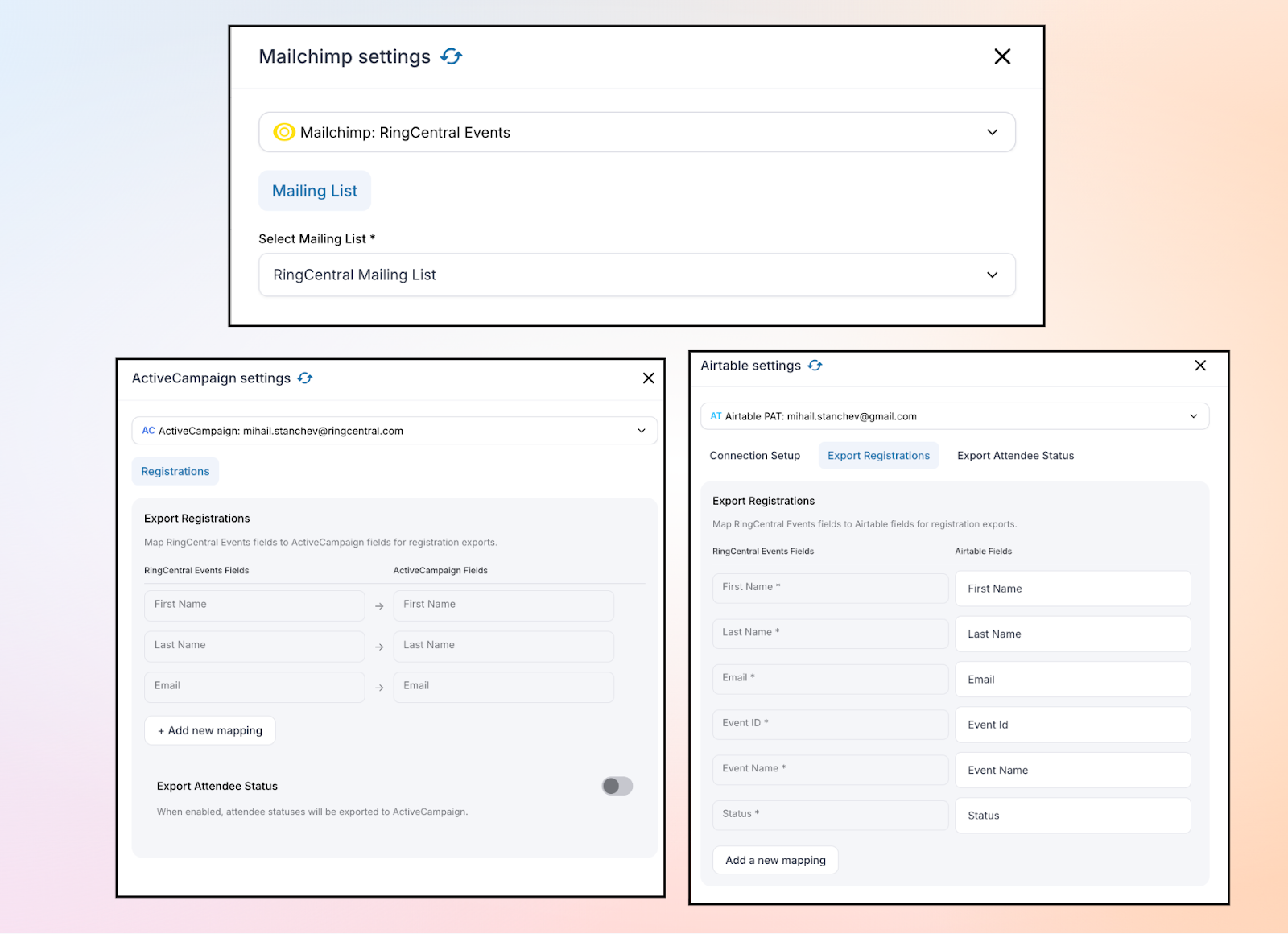
Task: Switch to Export Attendee Status tab in Airtable
Action: coord(1016,456)
